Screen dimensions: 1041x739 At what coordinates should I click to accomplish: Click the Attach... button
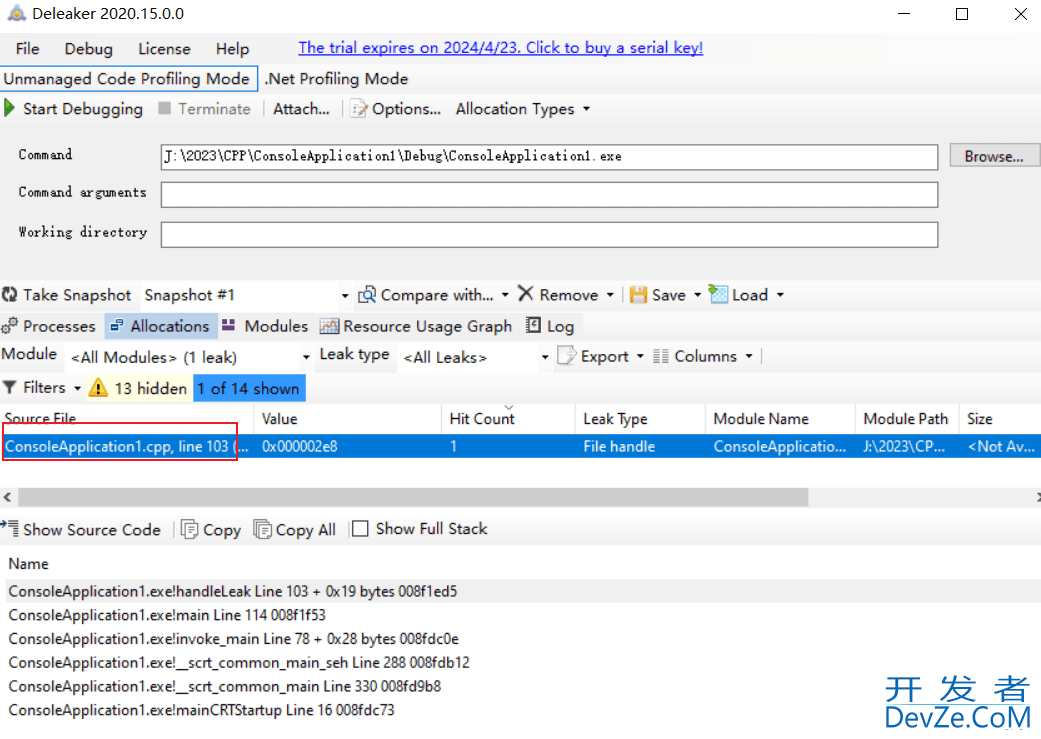301,109
